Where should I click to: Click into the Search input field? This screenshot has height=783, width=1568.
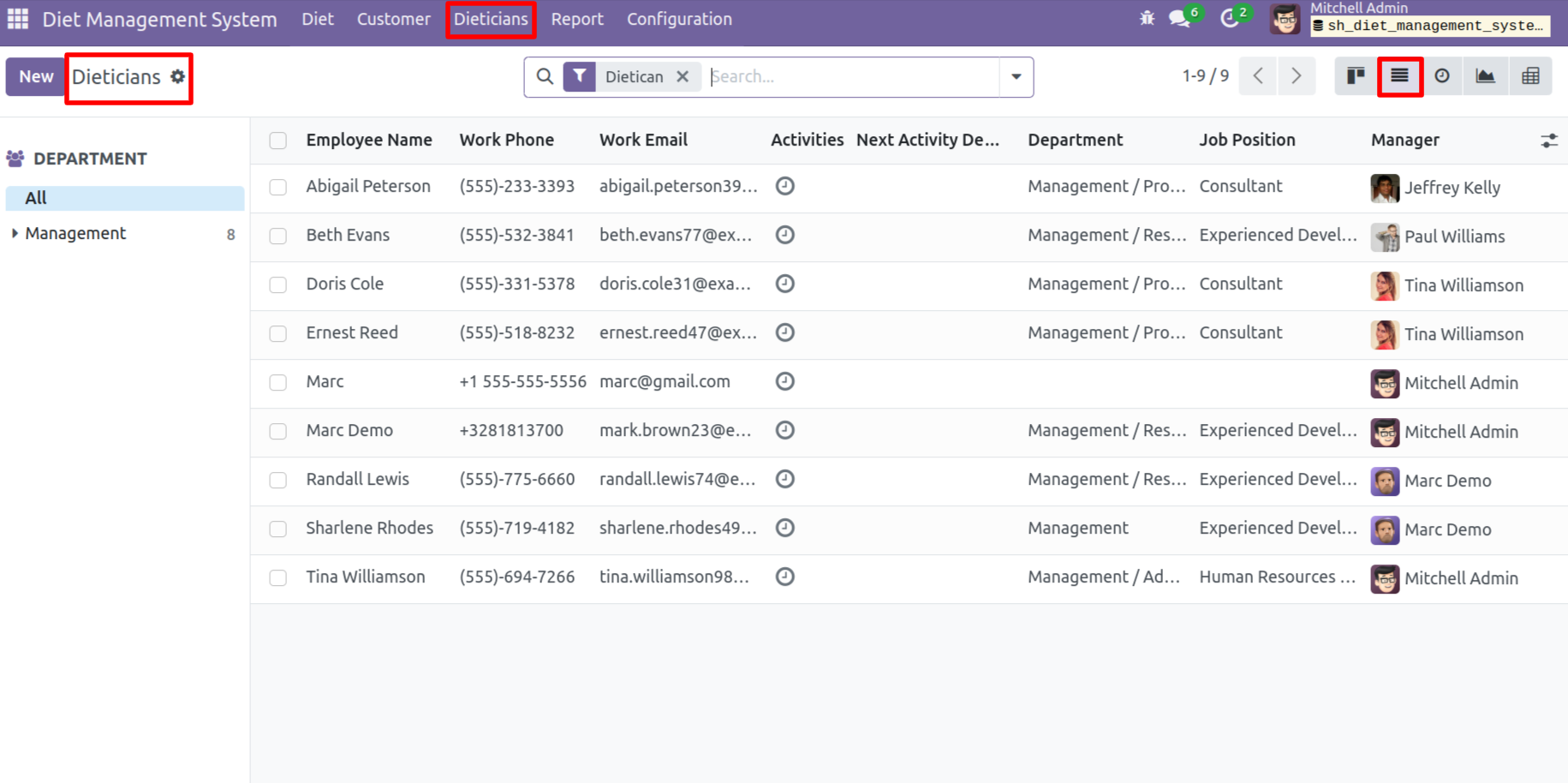(x=852, y=76)
